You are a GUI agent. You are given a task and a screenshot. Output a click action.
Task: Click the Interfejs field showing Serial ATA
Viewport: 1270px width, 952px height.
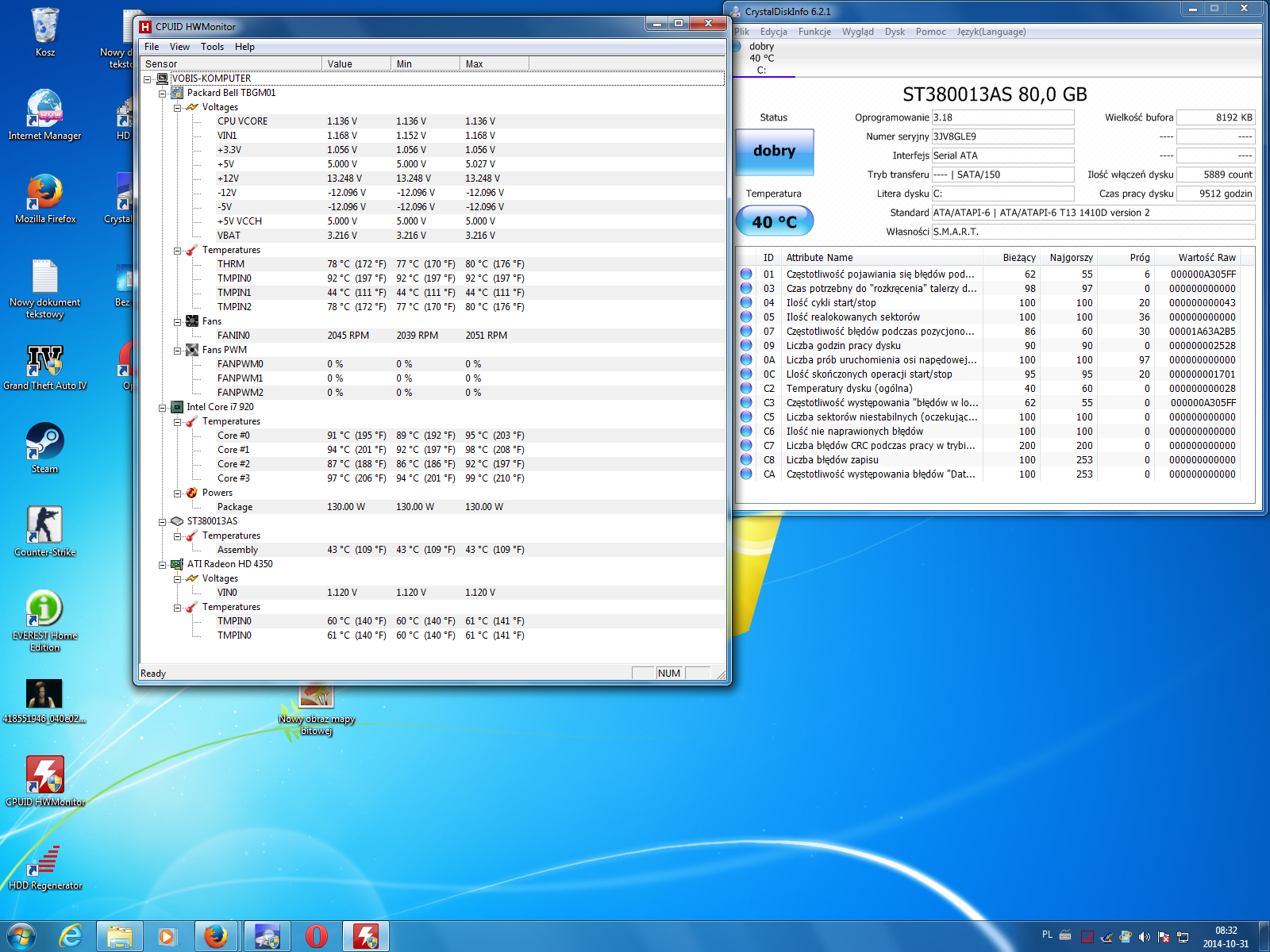[x=1003, y=155]
